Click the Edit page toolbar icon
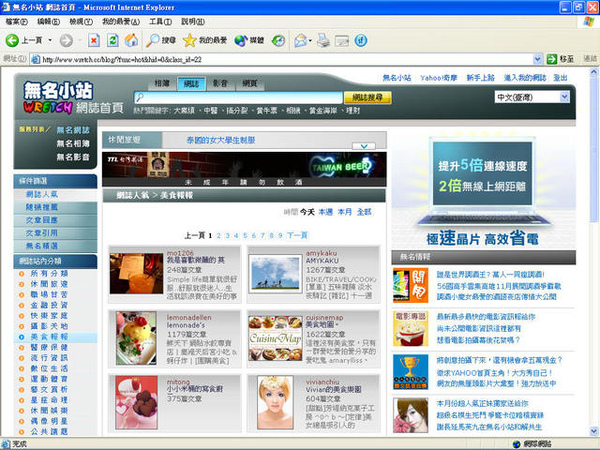 (x=342, y=40)
